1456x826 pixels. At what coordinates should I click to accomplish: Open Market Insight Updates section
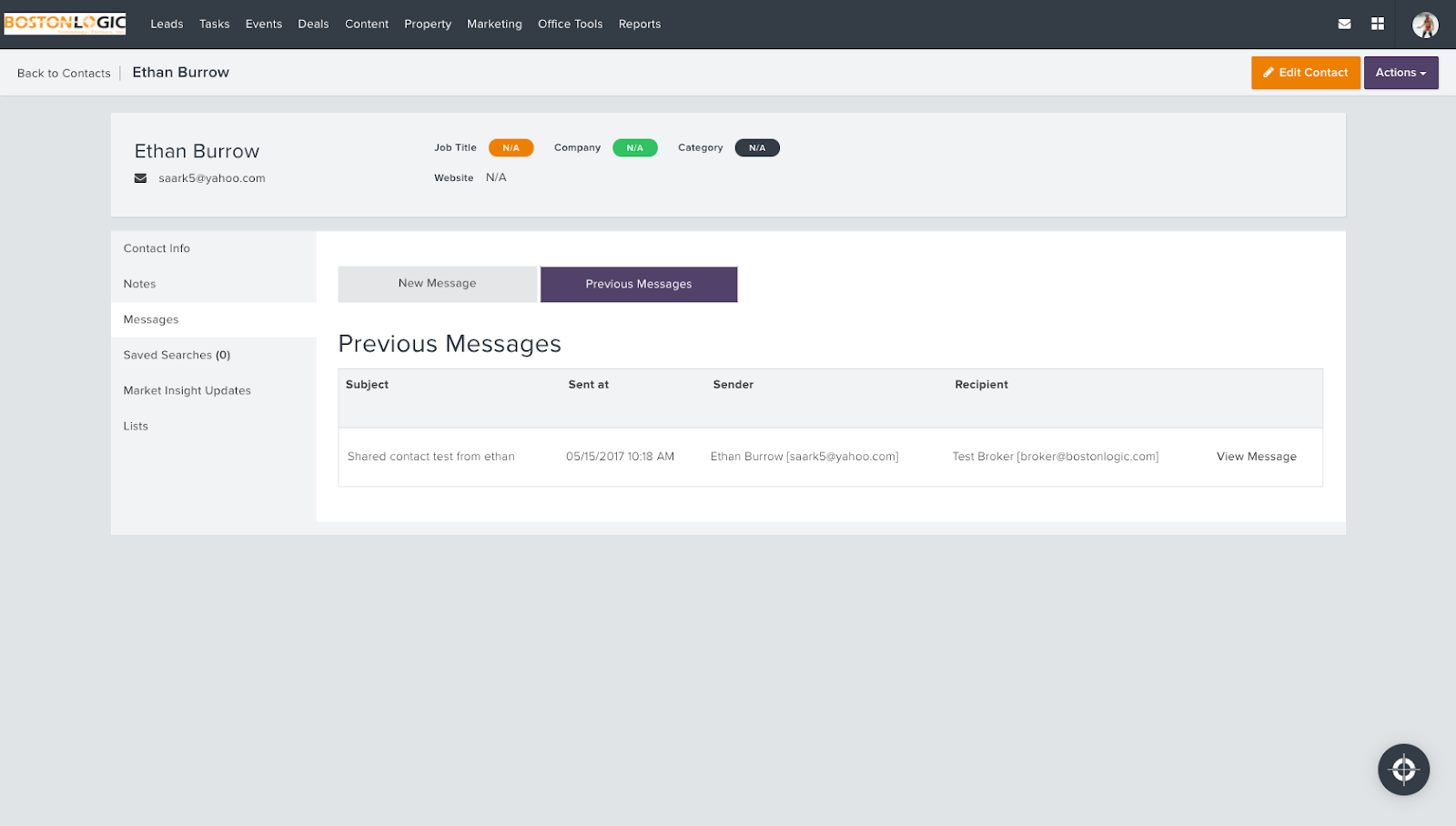click(213, 390)
